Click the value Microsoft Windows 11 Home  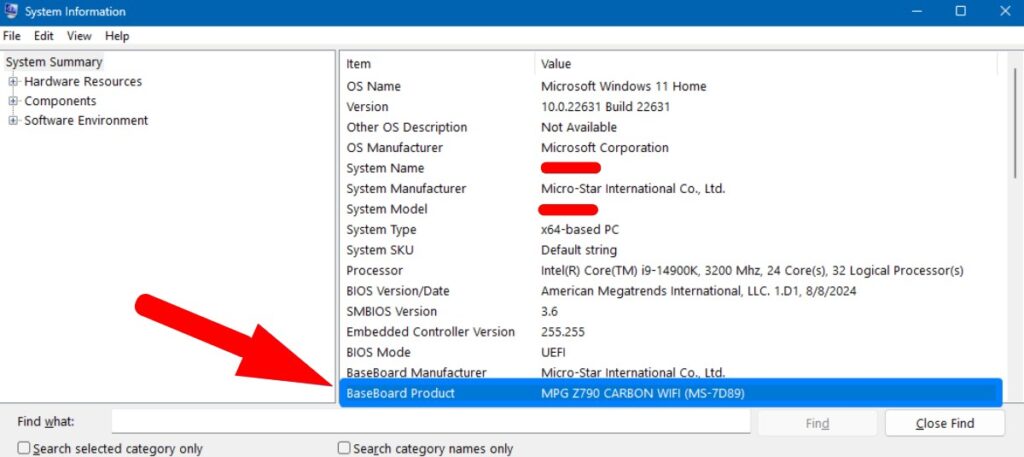coord(624,86)
